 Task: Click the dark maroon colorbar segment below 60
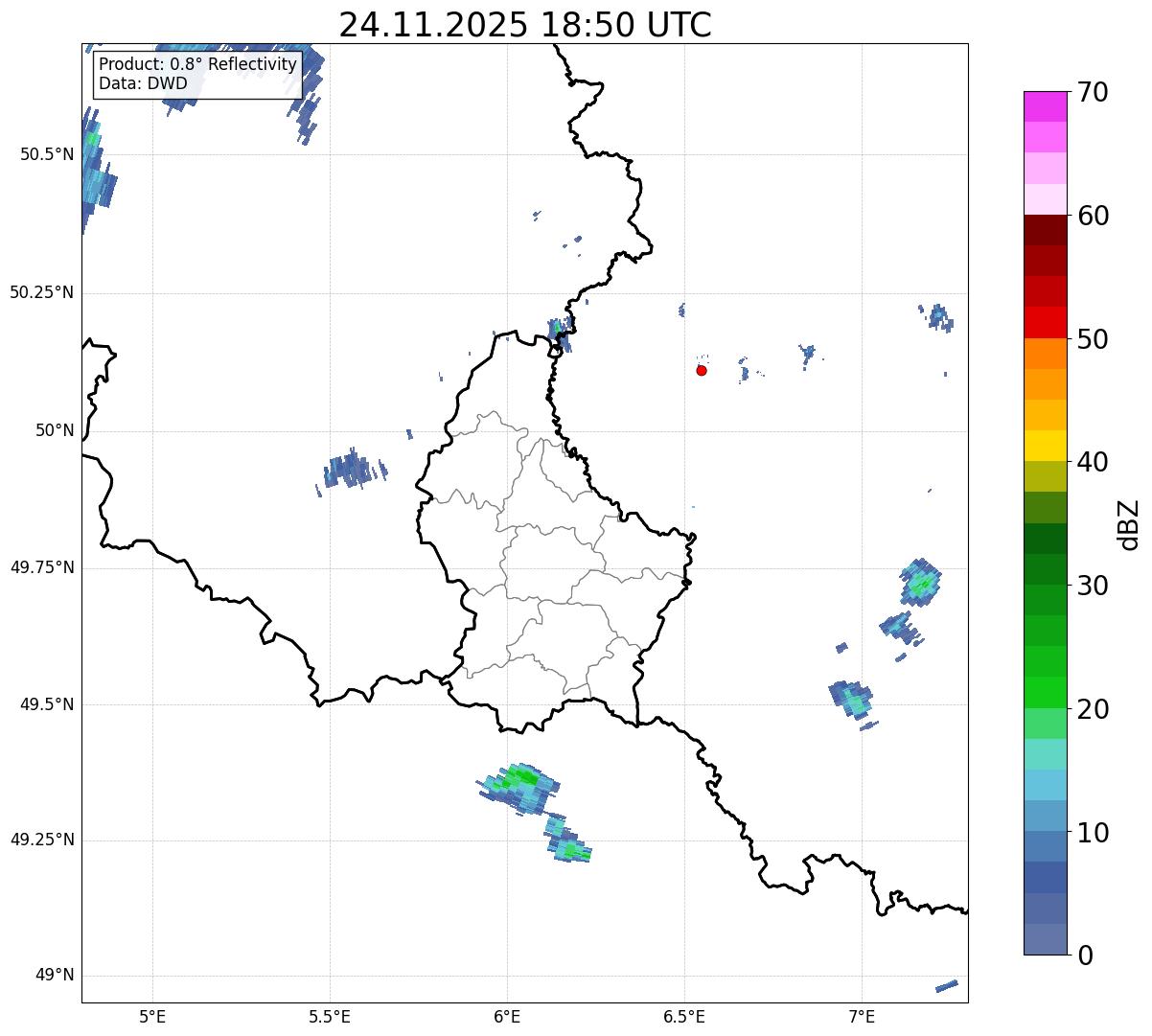[x=1045, y=230]
